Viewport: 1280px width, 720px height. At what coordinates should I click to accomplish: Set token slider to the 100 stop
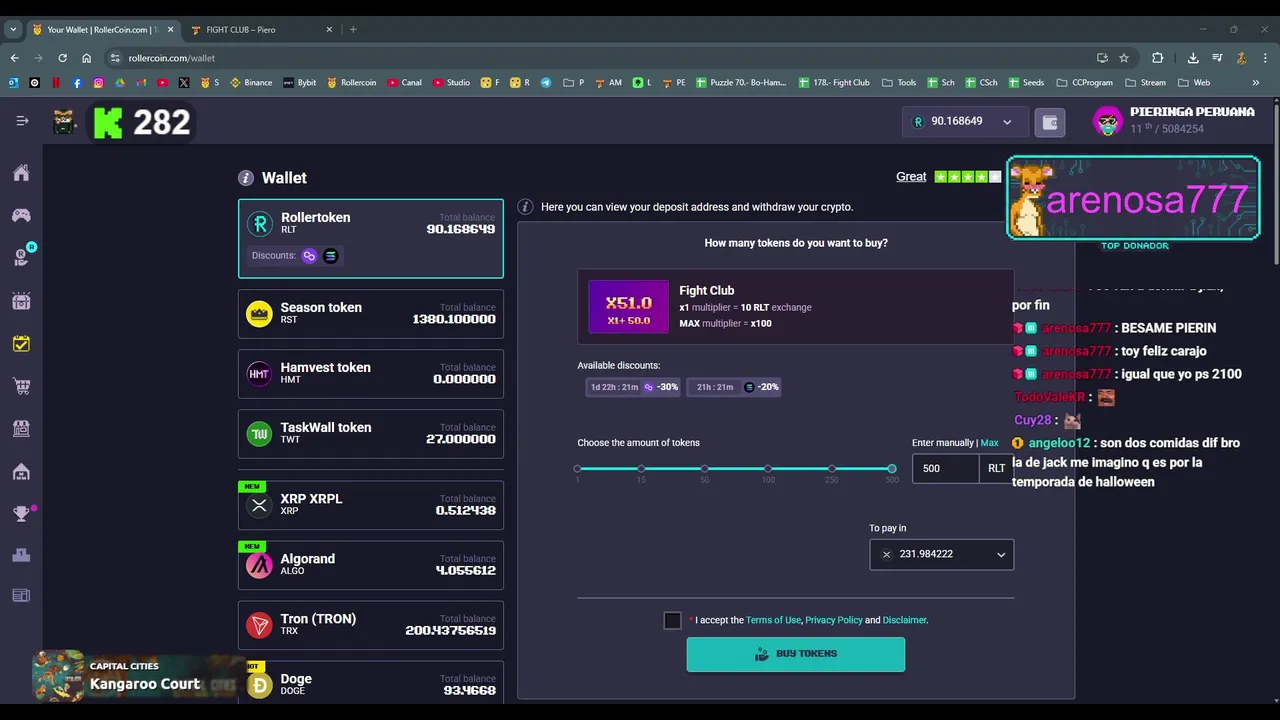(x=768, y=468)
